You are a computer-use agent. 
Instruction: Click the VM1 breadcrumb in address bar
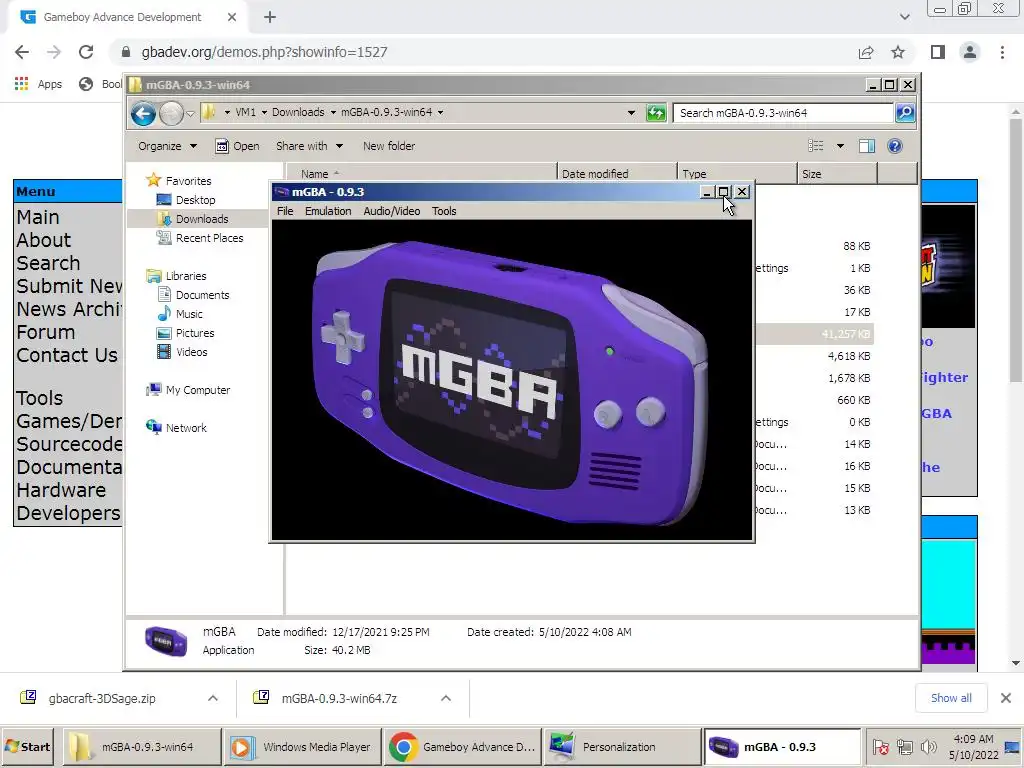(245, 112)
